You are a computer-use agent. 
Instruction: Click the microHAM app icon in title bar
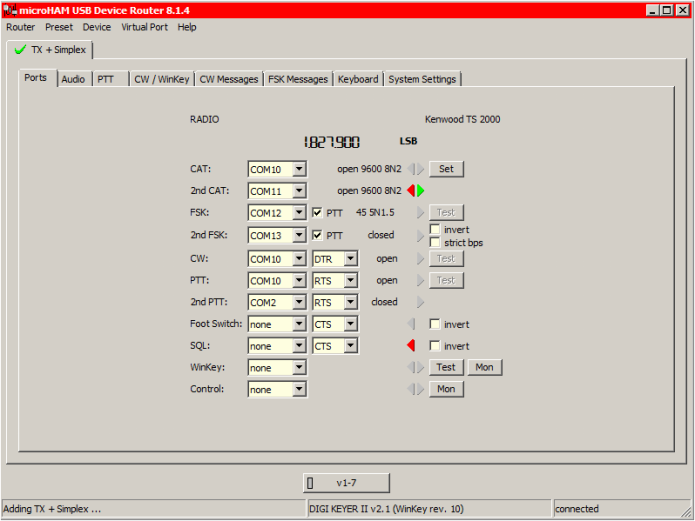[9, 9]
